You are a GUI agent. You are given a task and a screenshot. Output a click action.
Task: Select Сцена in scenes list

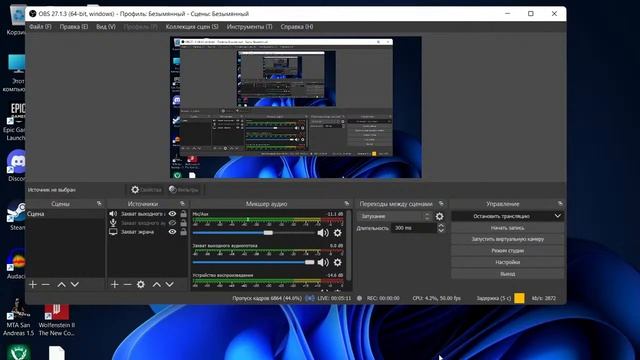tap(65, 214)
